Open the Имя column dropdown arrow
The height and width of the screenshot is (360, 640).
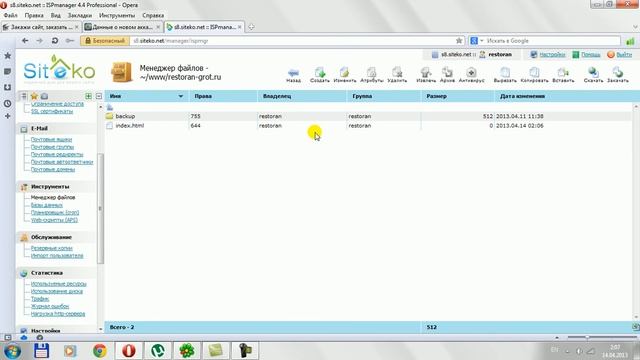(x=180, y=96)
